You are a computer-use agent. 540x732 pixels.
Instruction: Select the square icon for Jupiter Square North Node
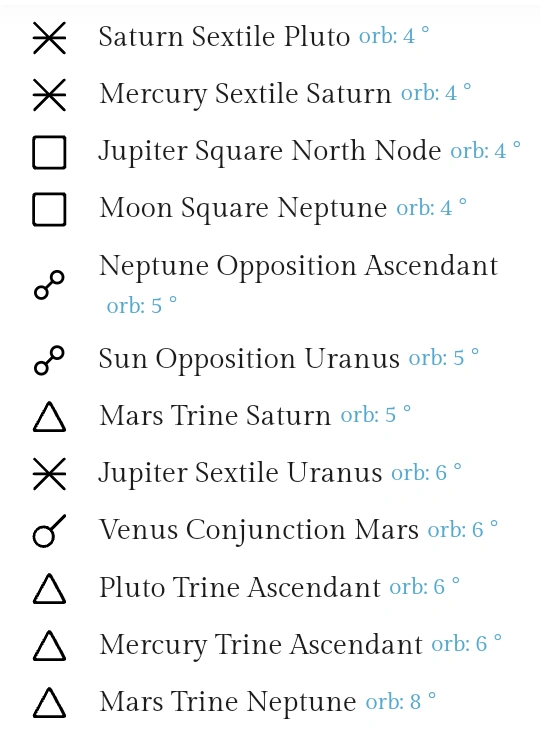tap(49, 152)
